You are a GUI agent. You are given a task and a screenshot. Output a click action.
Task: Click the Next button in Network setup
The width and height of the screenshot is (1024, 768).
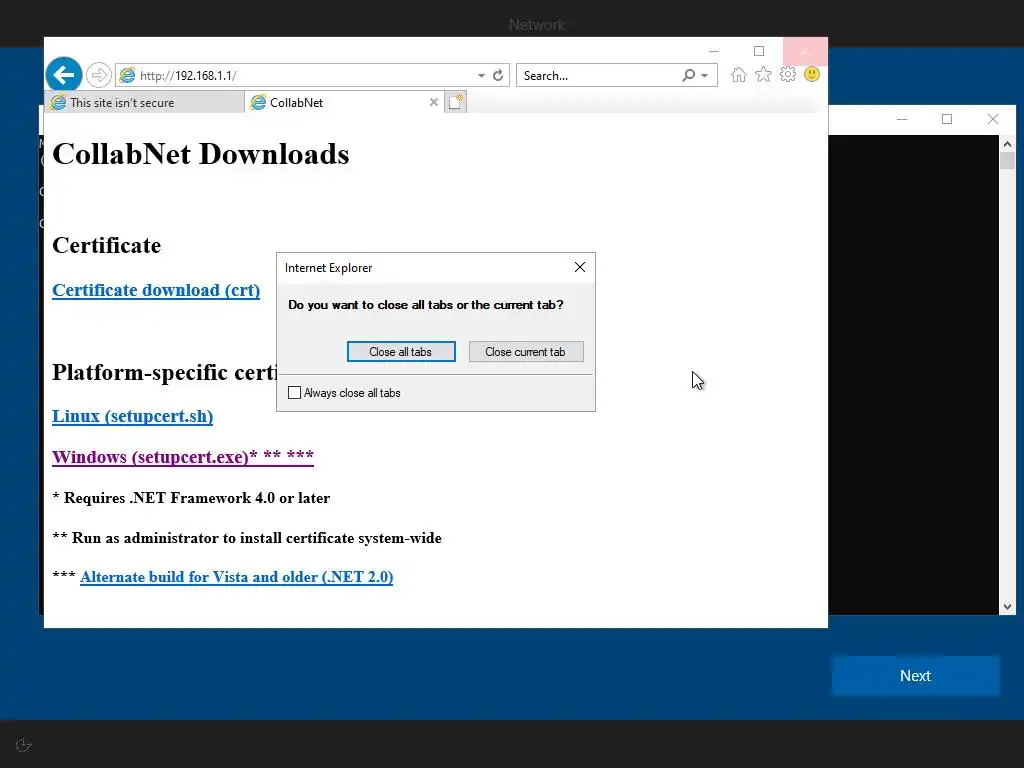(x=915, y=676)
